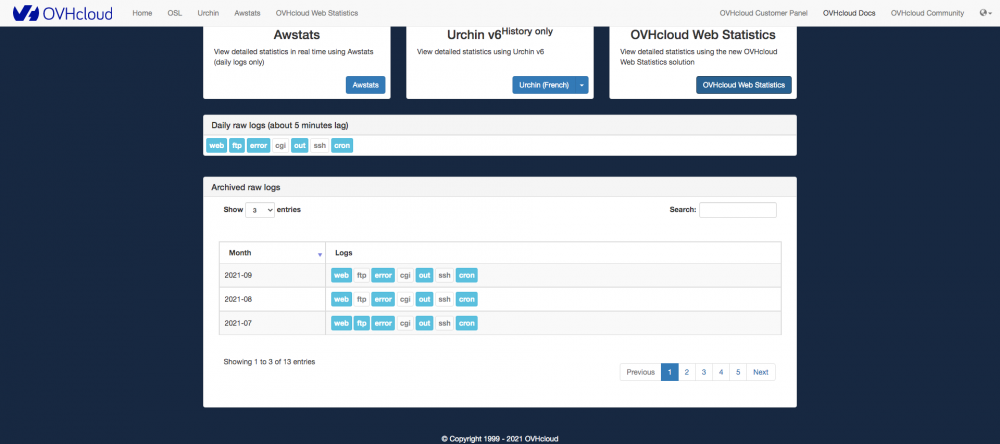Viewport: 1000px width, 444px height.
Task: Open Awstats navigation item
Action: click(247, 13)
